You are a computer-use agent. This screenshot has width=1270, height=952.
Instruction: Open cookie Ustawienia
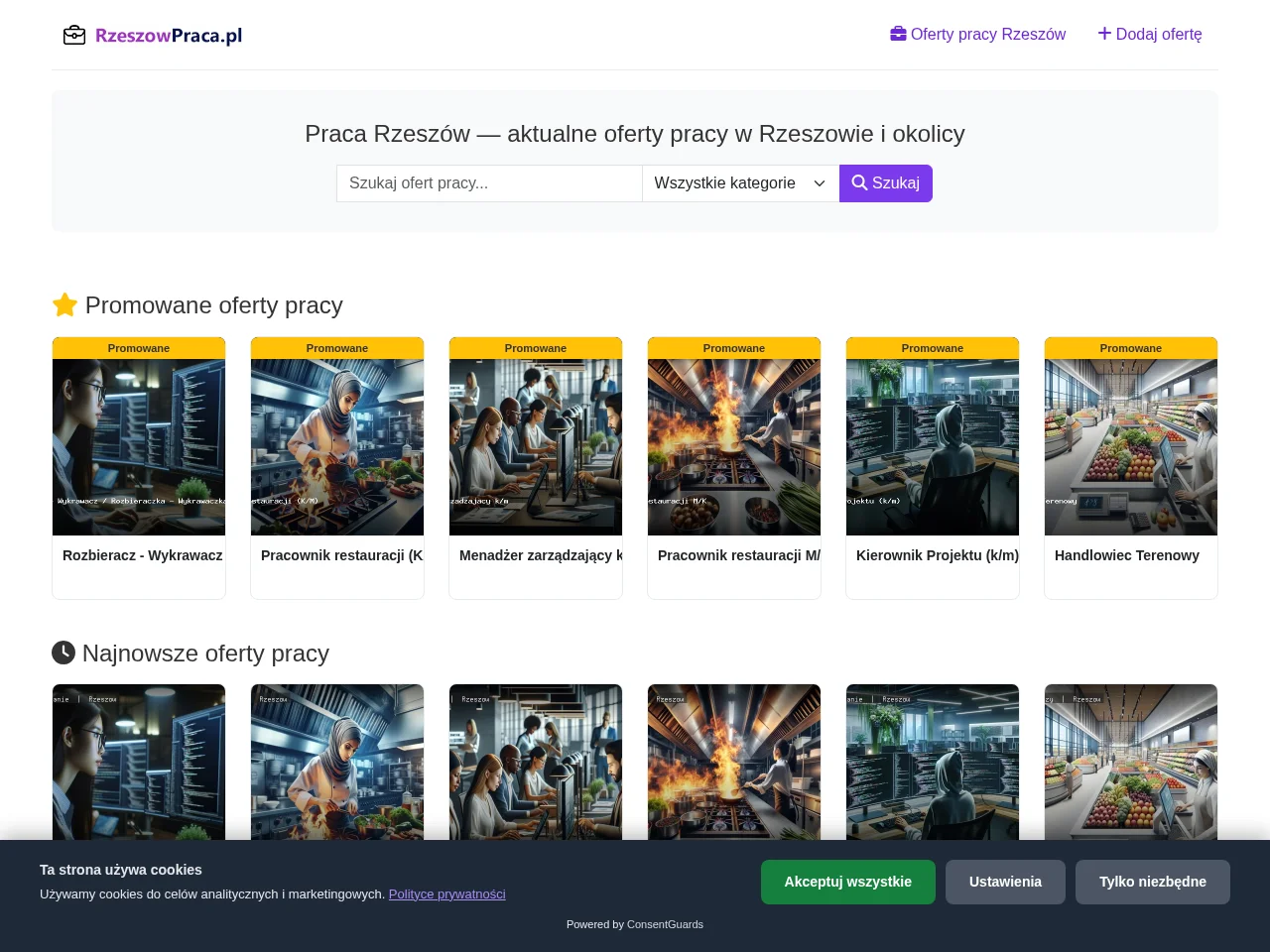click(x=1005, y=882)
